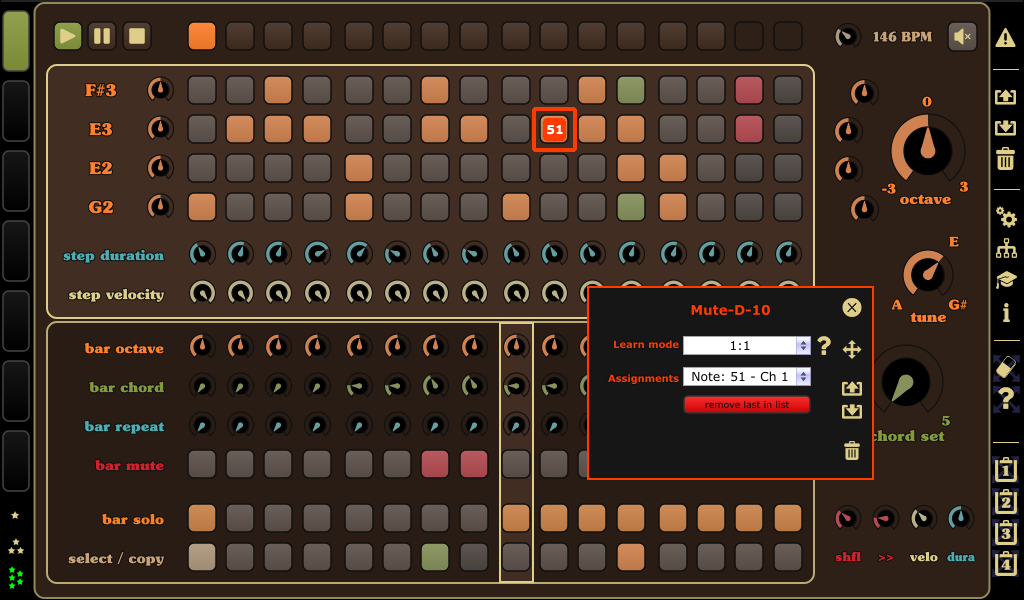Toggle the first step in G2 row
Screen dimensions: 1024x600
pos(202,207)
